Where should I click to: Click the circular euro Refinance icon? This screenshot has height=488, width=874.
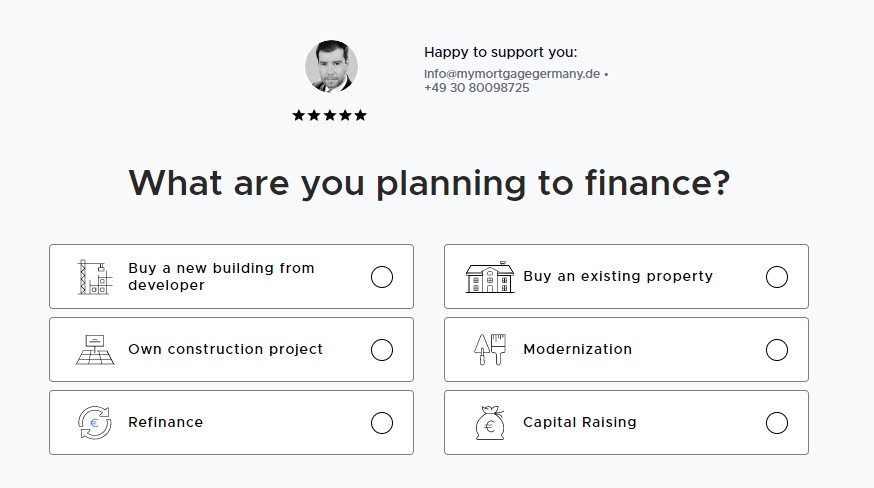[x=95, y=423]
